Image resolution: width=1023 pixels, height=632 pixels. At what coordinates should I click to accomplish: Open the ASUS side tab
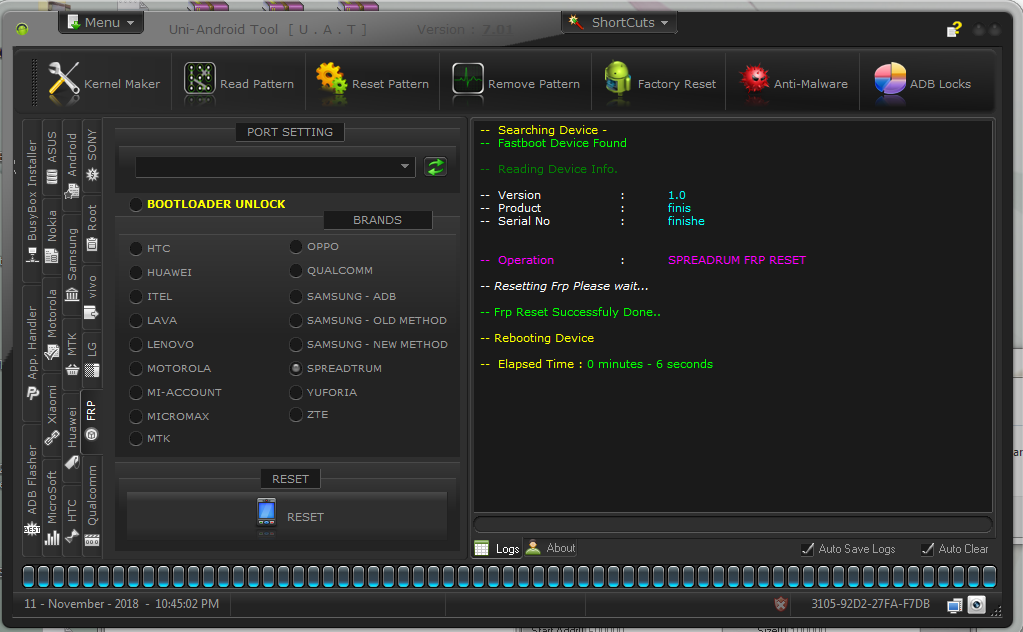point(52,157)
